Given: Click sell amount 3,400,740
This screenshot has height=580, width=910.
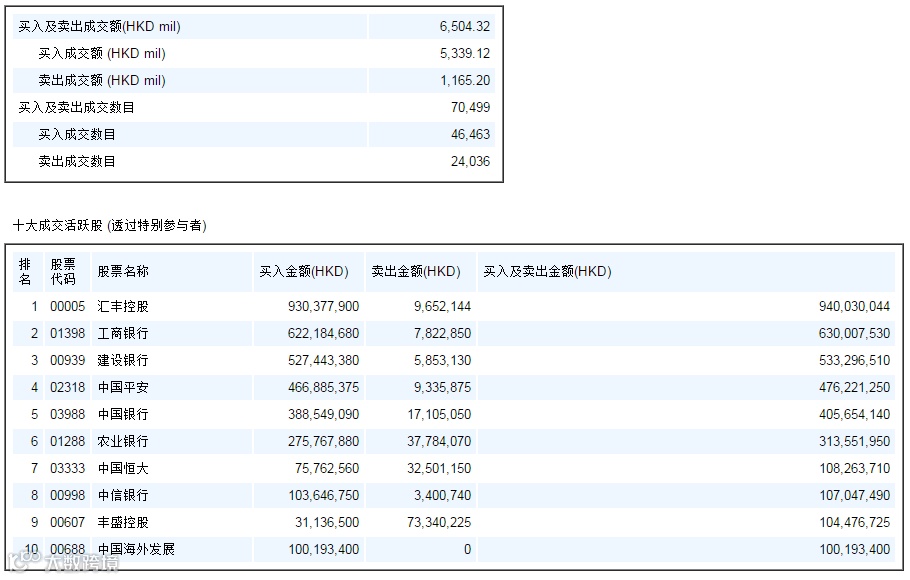Looking at the screenshot, I should [x=442, y=495].
